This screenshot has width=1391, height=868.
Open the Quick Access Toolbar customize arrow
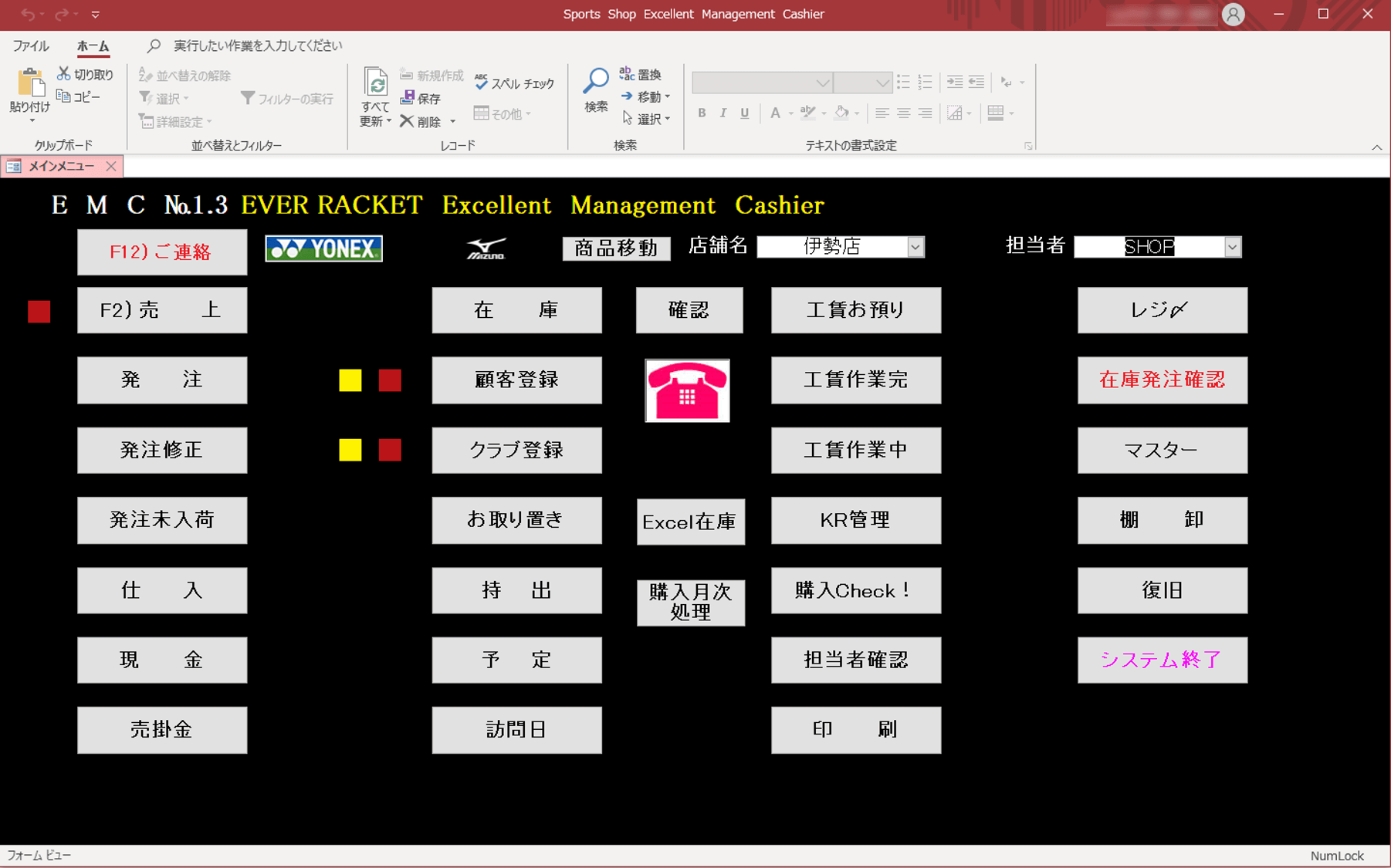[96, 14]
